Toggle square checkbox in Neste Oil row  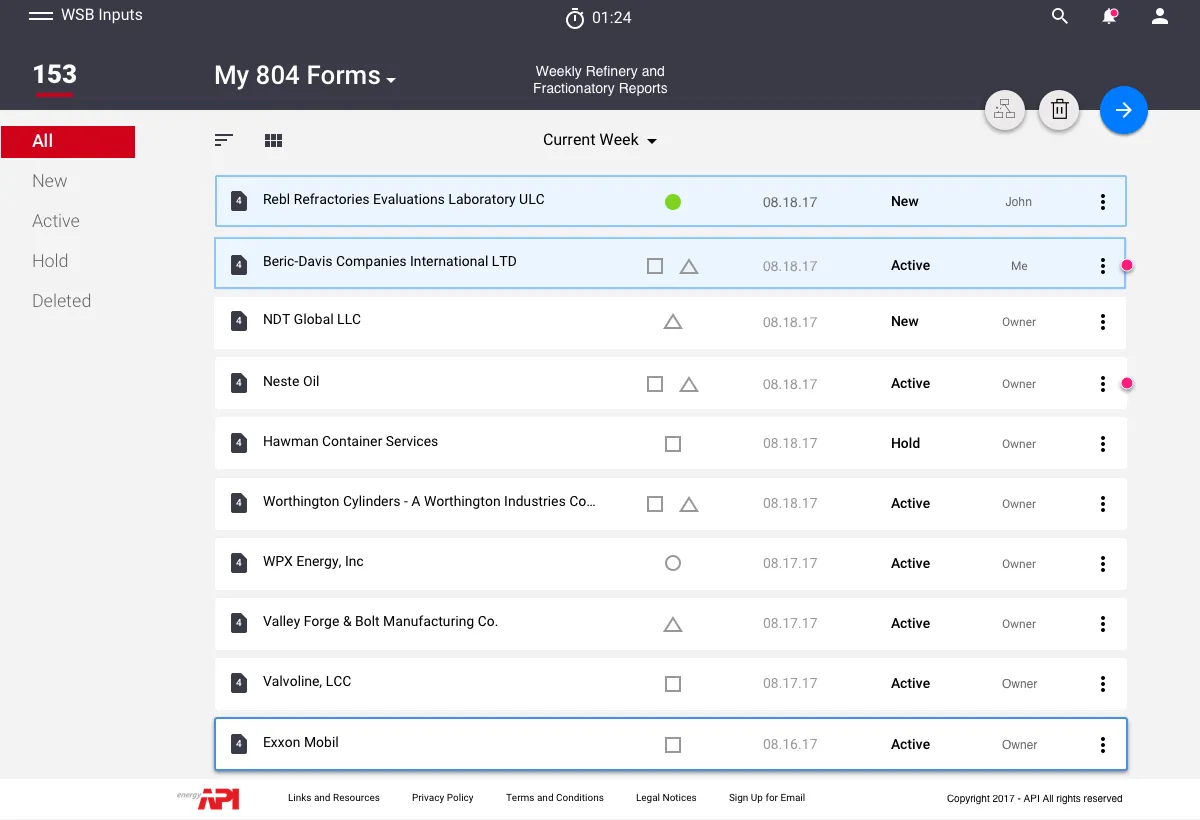tap(655, 384)
